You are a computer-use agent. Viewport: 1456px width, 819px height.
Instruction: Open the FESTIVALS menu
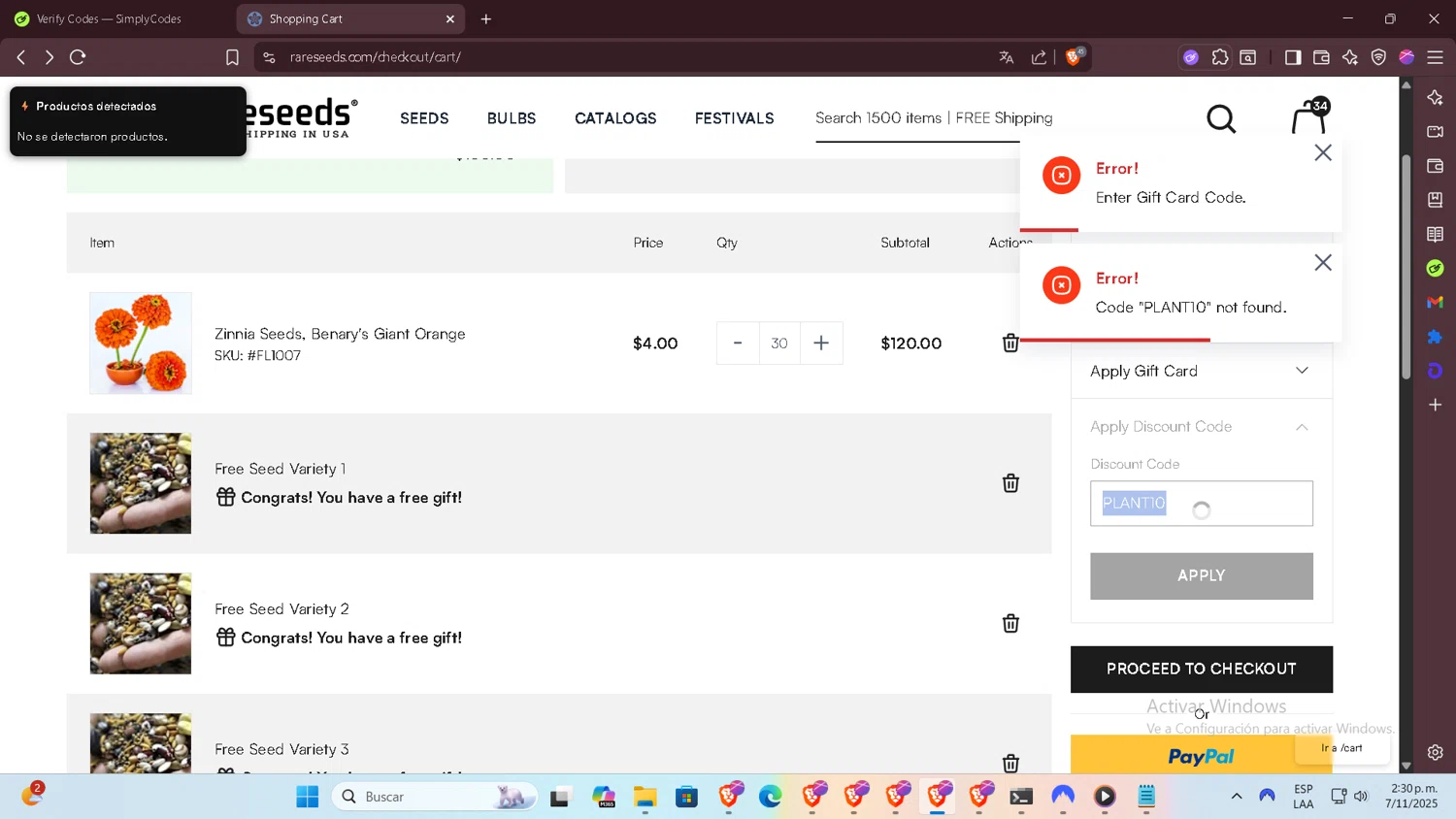point(735,118)
